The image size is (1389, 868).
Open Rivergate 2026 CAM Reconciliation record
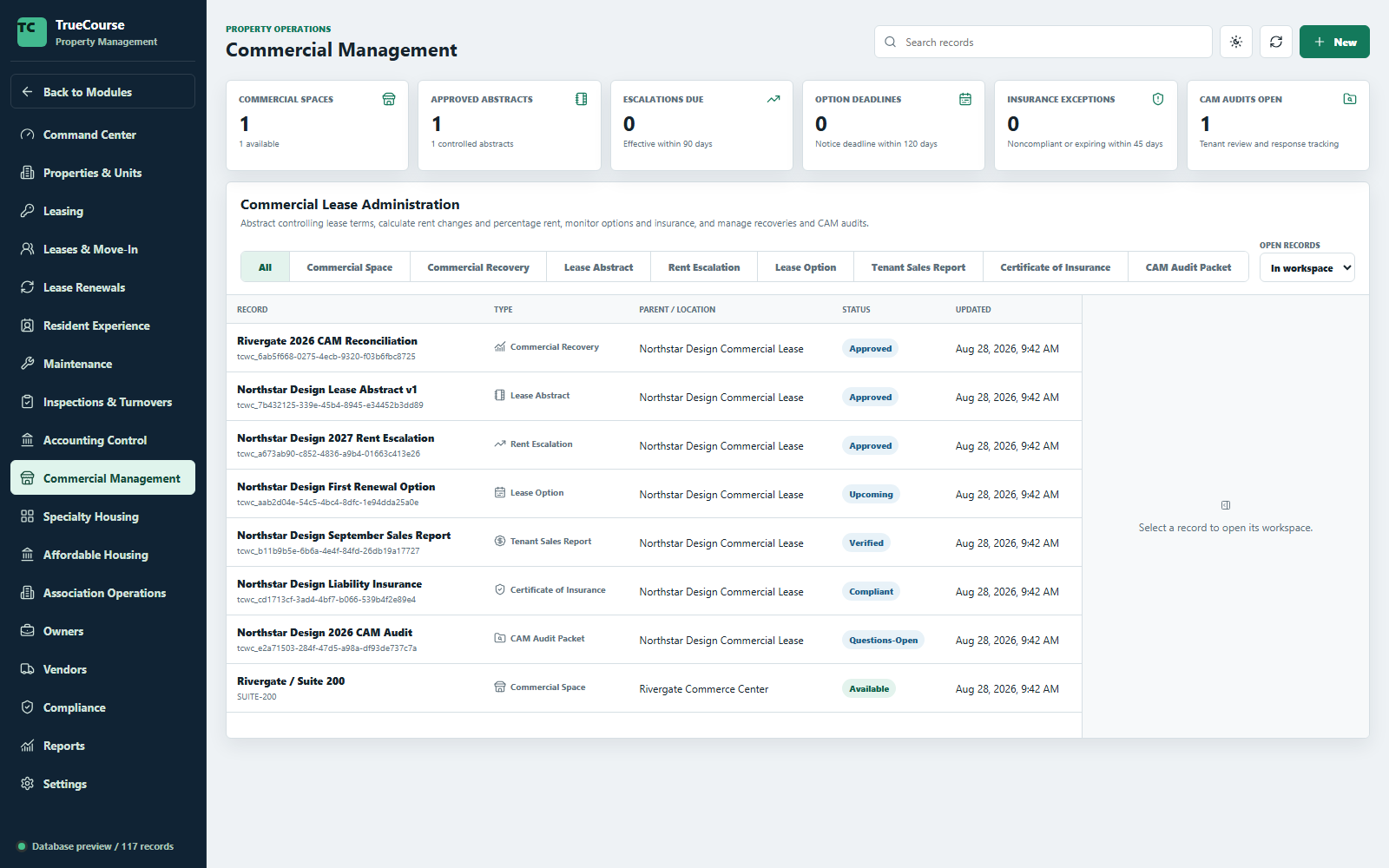(654, 348)
